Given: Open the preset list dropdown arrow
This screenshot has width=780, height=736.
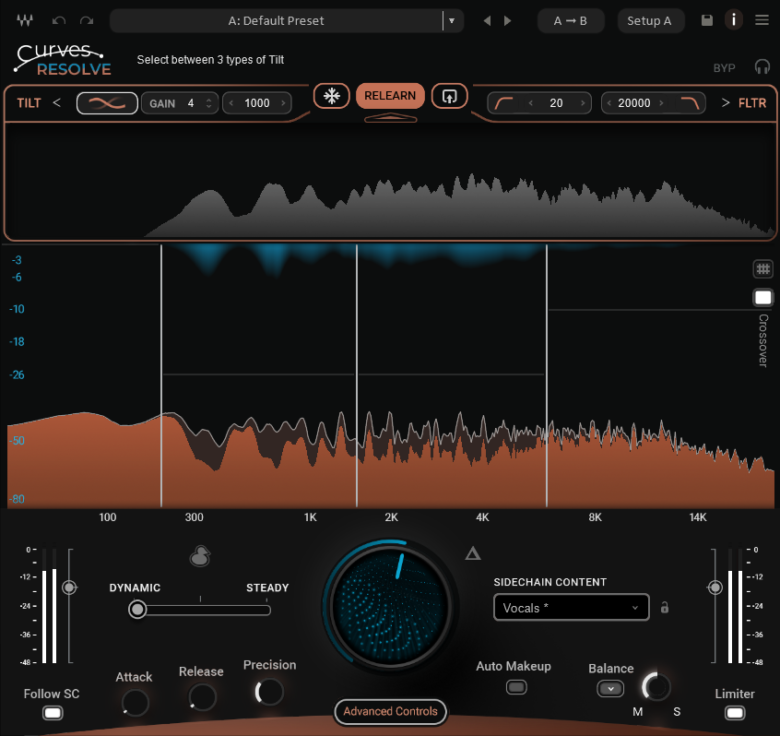Looking at the screenshot, I should tap(452, 21).
